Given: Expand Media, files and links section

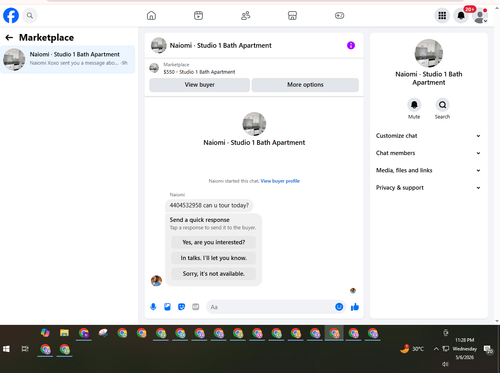Looking at the screenshot, I should pyautogui.click(x=428, y=170).
